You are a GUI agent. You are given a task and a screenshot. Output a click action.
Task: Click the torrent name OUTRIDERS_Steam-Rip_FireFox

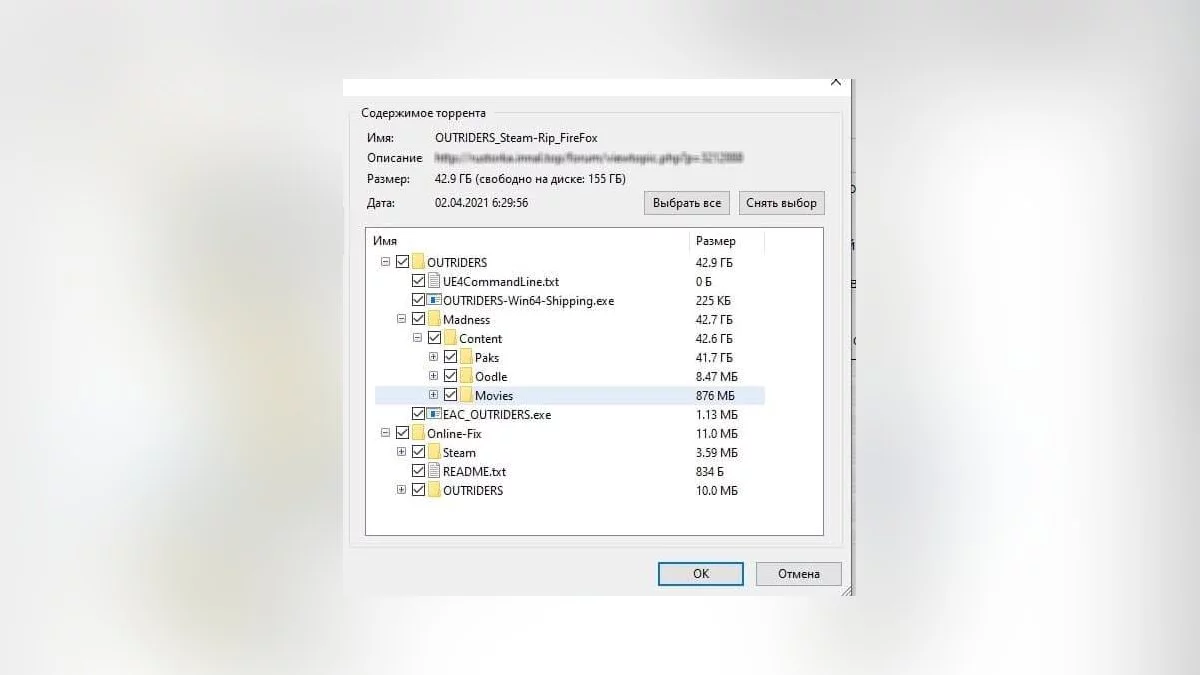coord(516,137)
